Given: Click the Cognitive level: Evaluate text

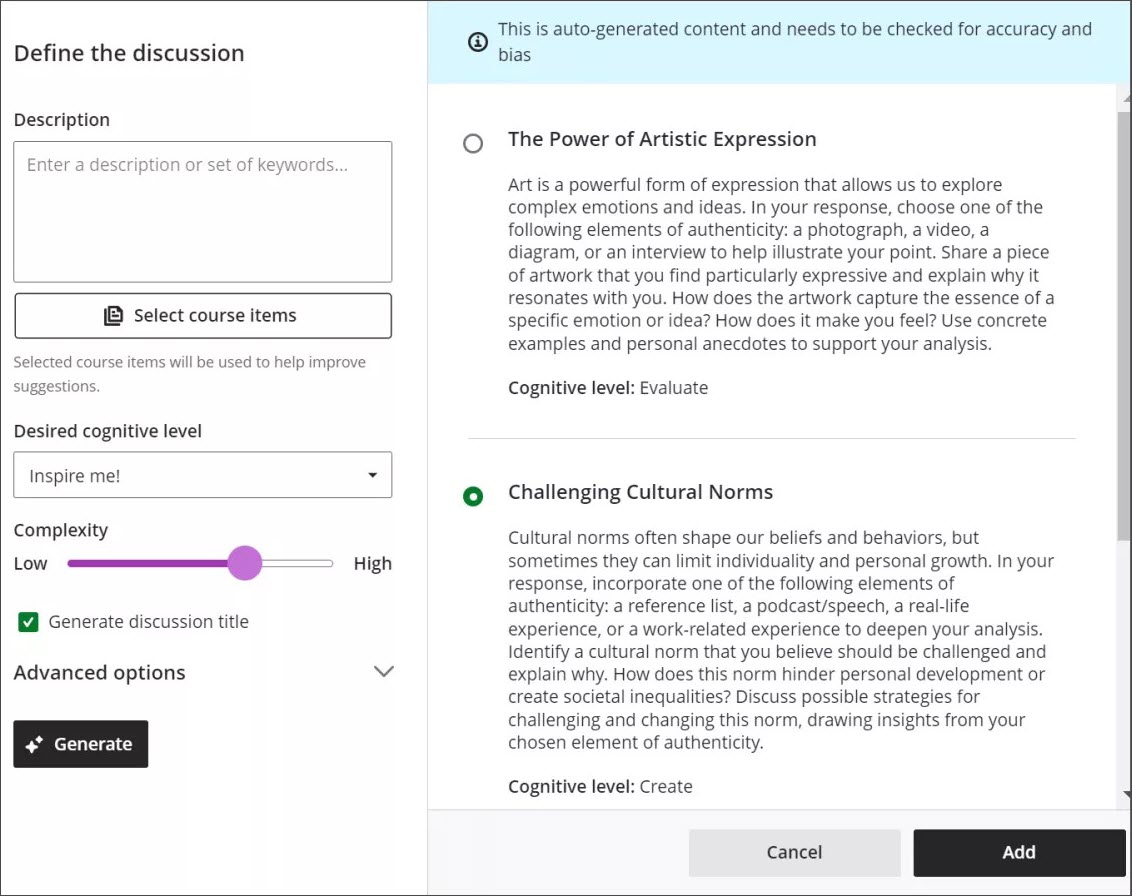Looking at the screenshot, I should click(608, 388).
